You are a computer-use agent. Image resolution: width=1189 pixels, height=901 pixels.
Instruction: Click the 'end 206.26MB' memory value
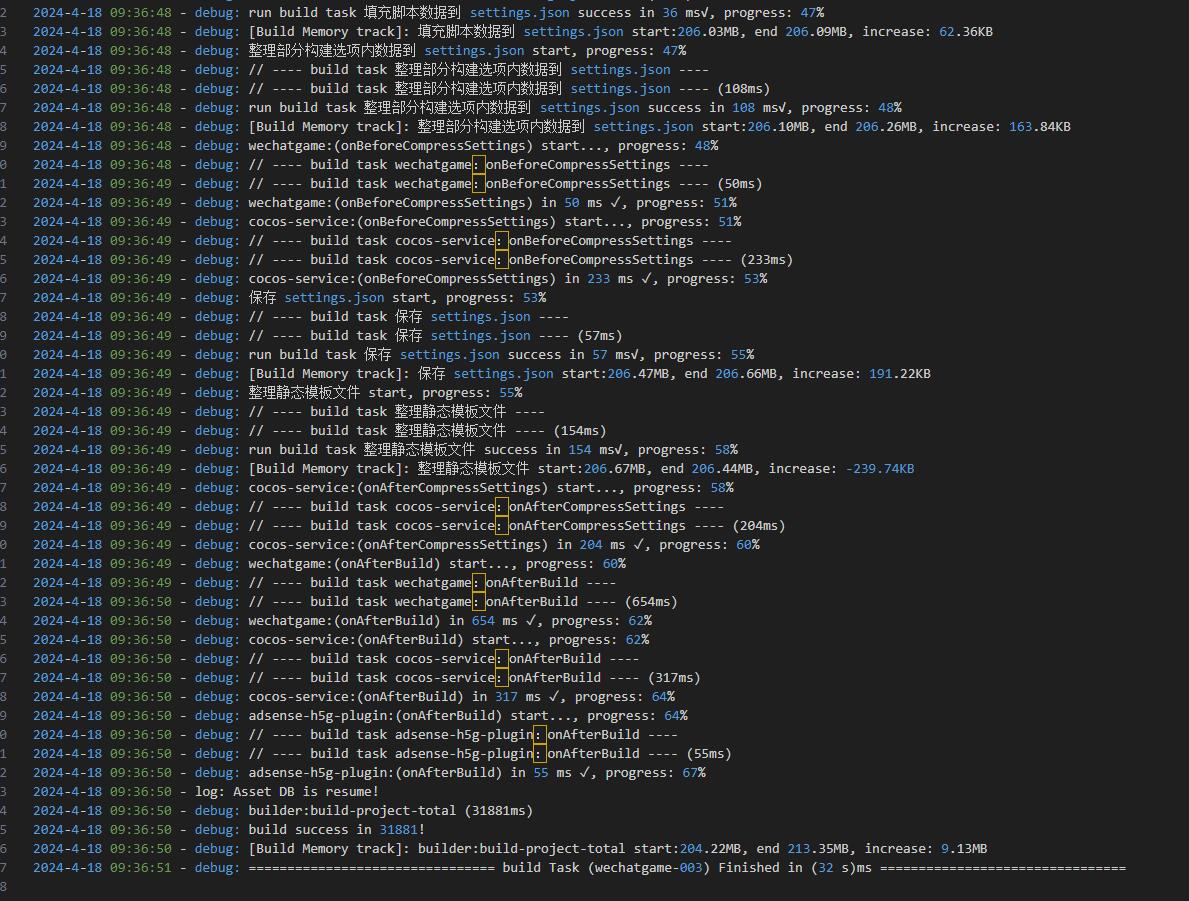[x=874, y=127]
